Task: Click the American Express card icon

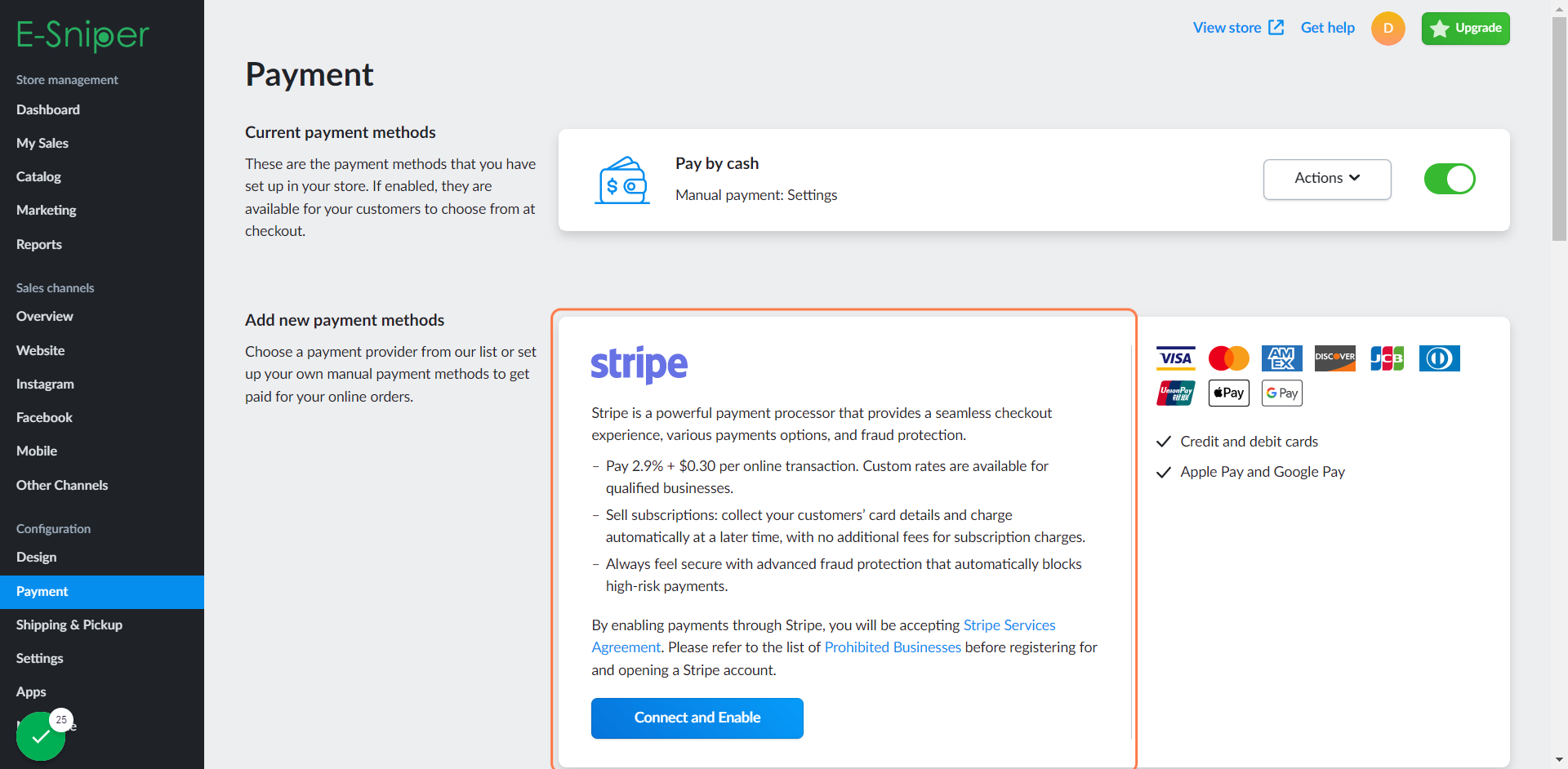Action: click(x=1282, y=358)
